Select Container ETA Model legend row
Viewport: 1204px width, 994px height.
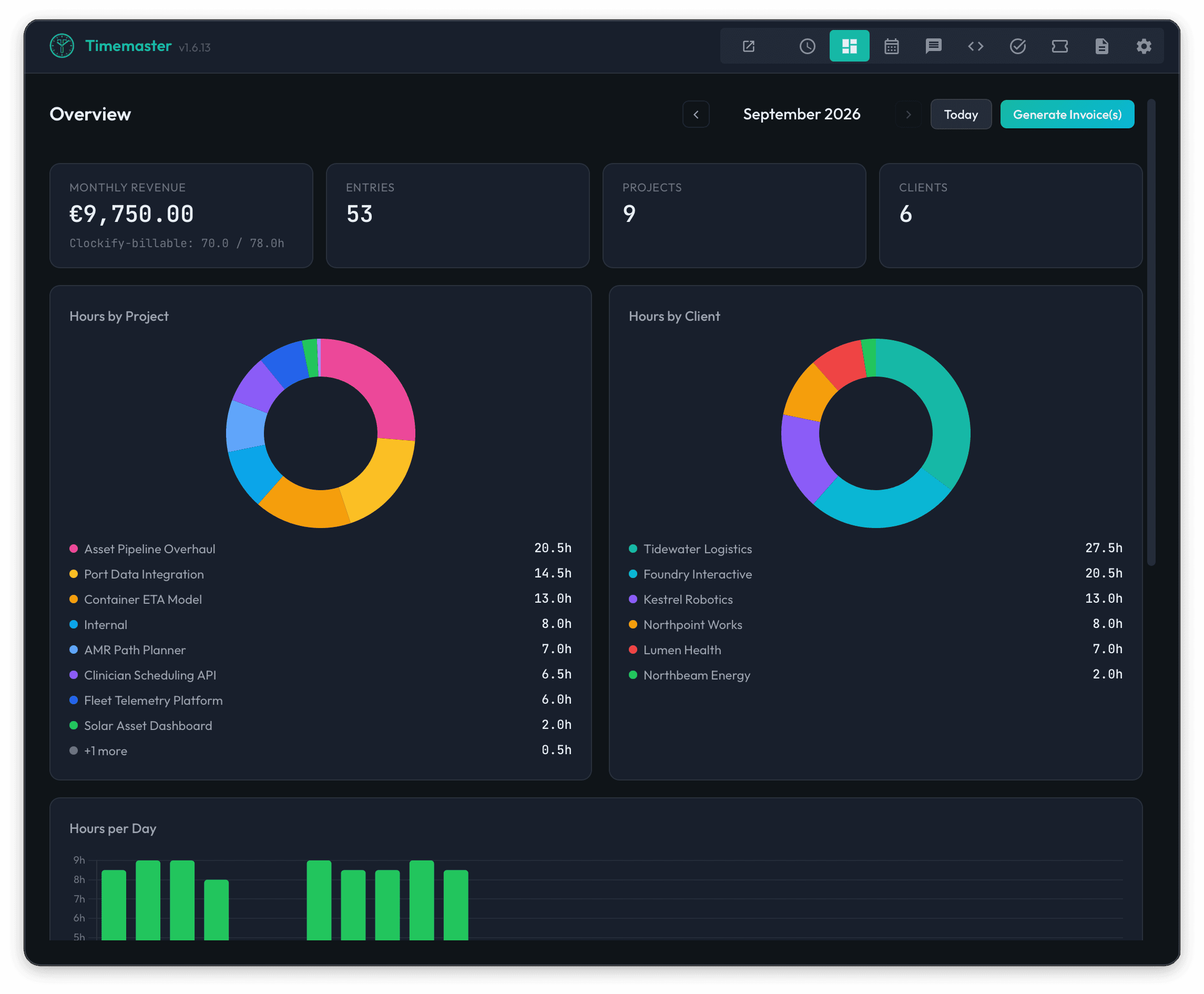[321, 599]
